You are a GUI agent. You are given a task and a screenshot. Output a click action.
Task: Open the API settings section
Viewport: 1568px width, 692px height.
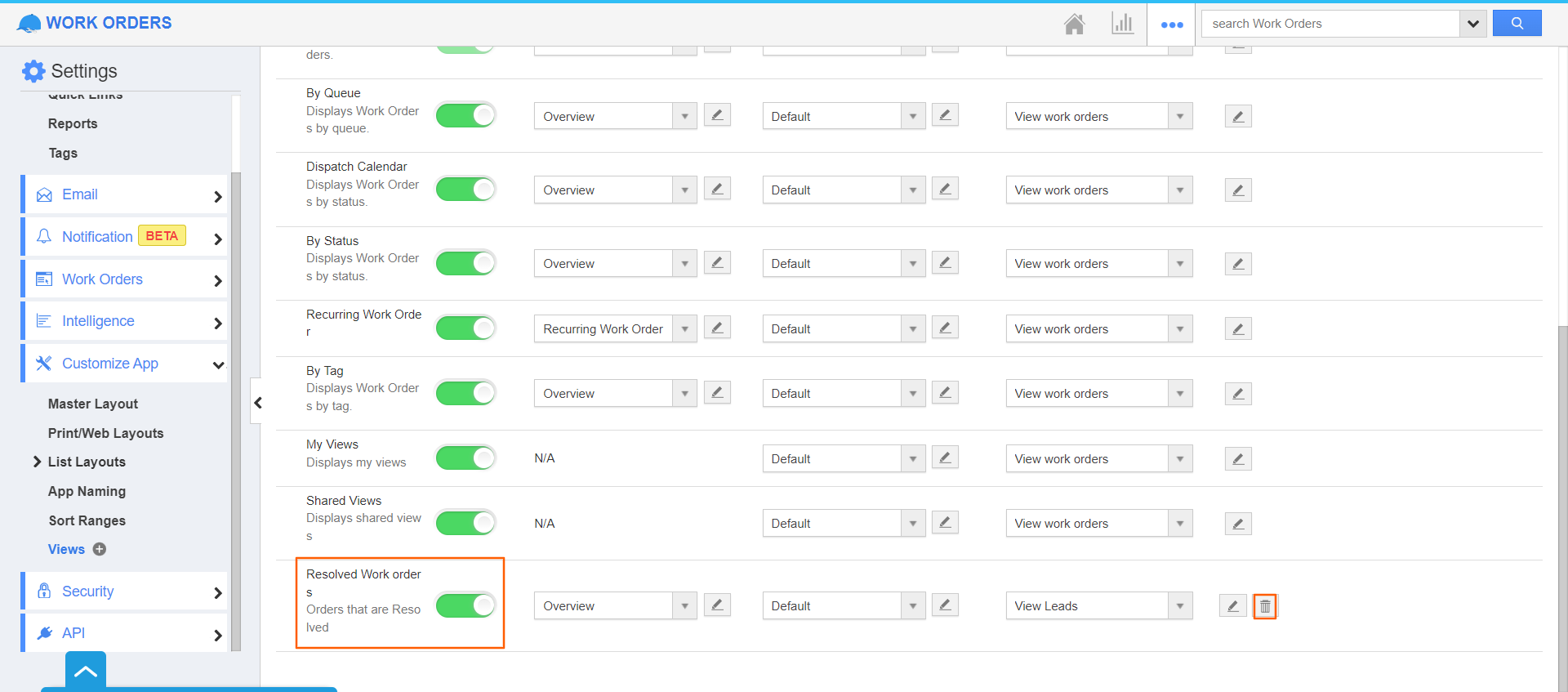tap(124, 633)
